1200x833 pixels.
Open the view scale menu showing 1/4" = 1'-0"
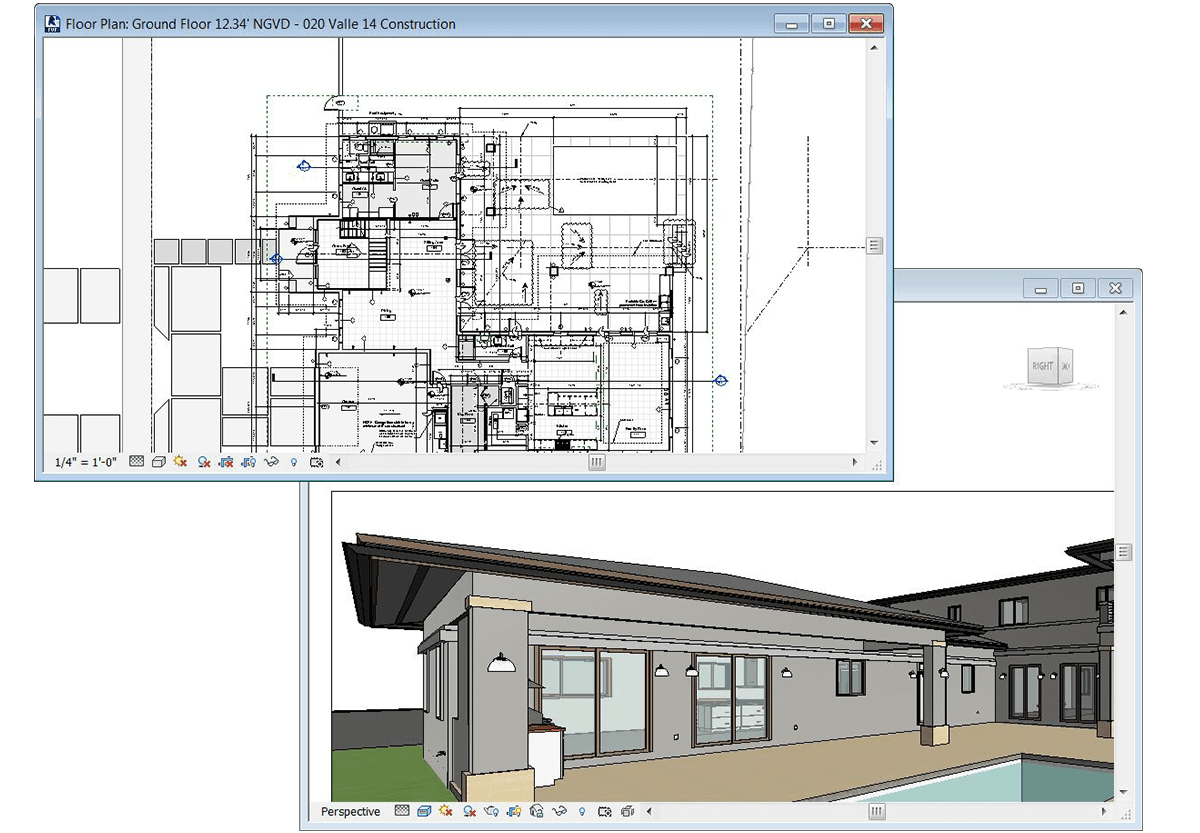click(x=85, y=462)
